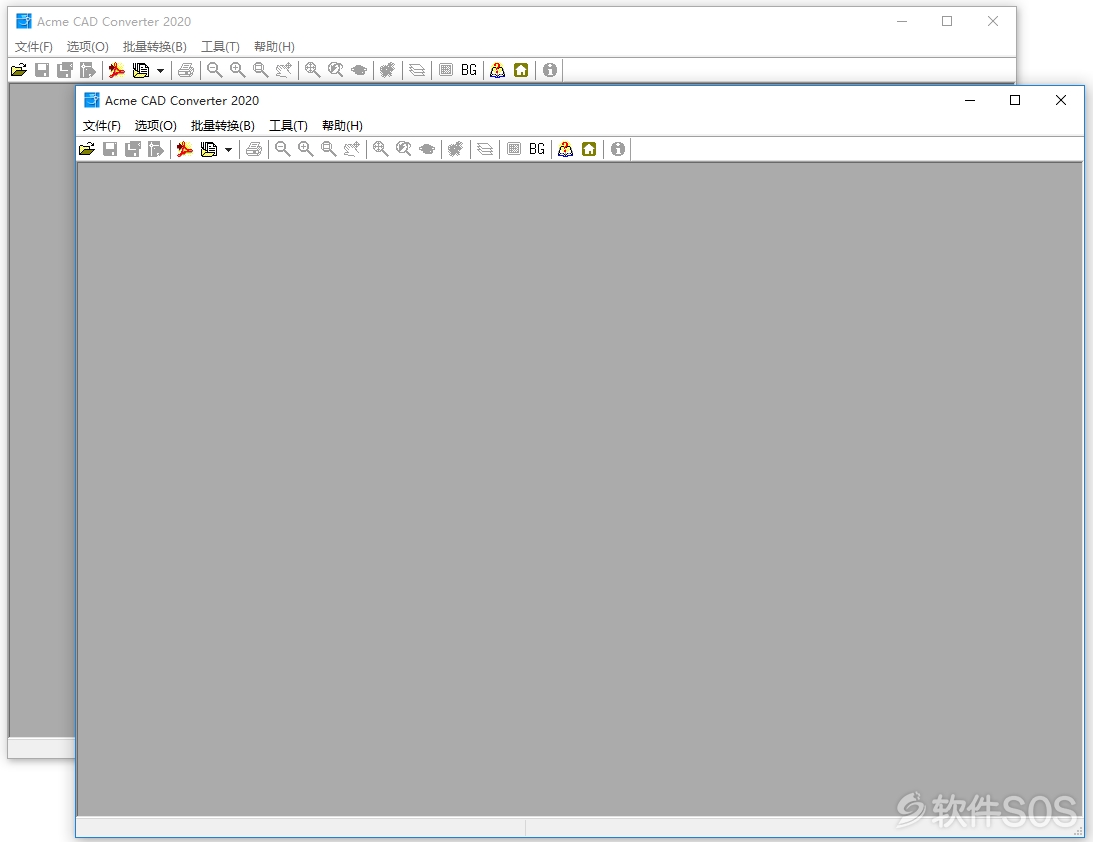Open the 帮助(H) menu in front window
This screenshot has height=842, width=1093.
pyautogui.click(x=342, y=125)
